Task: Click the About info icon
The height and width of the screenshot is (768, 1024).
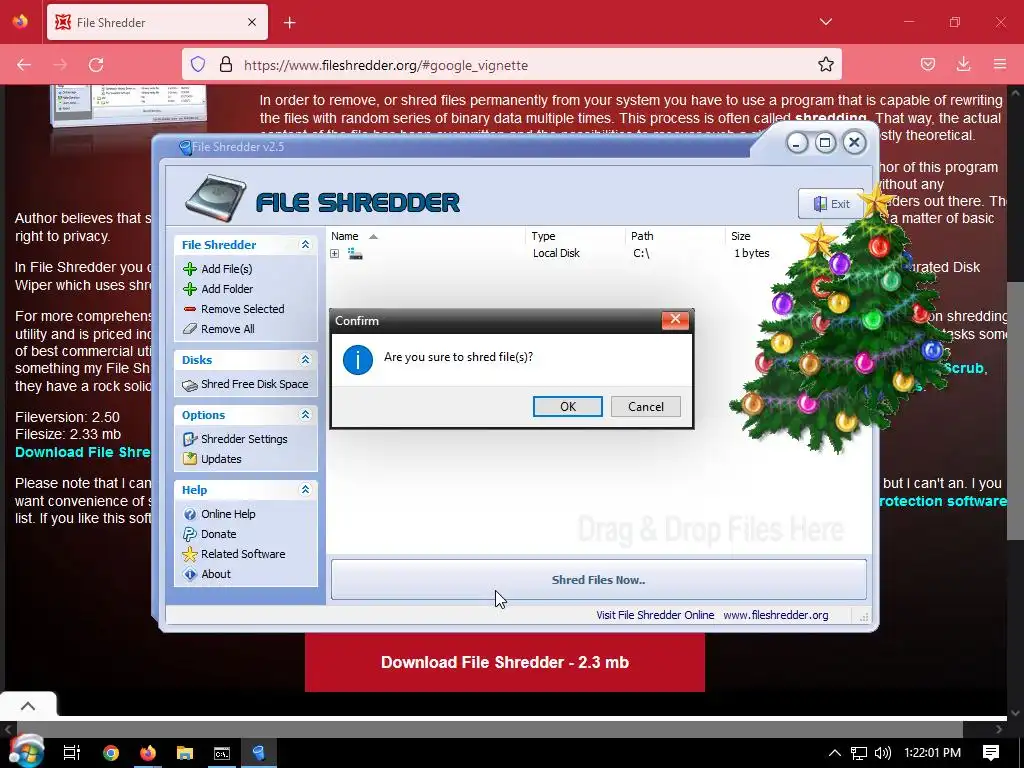Action: 190,575
